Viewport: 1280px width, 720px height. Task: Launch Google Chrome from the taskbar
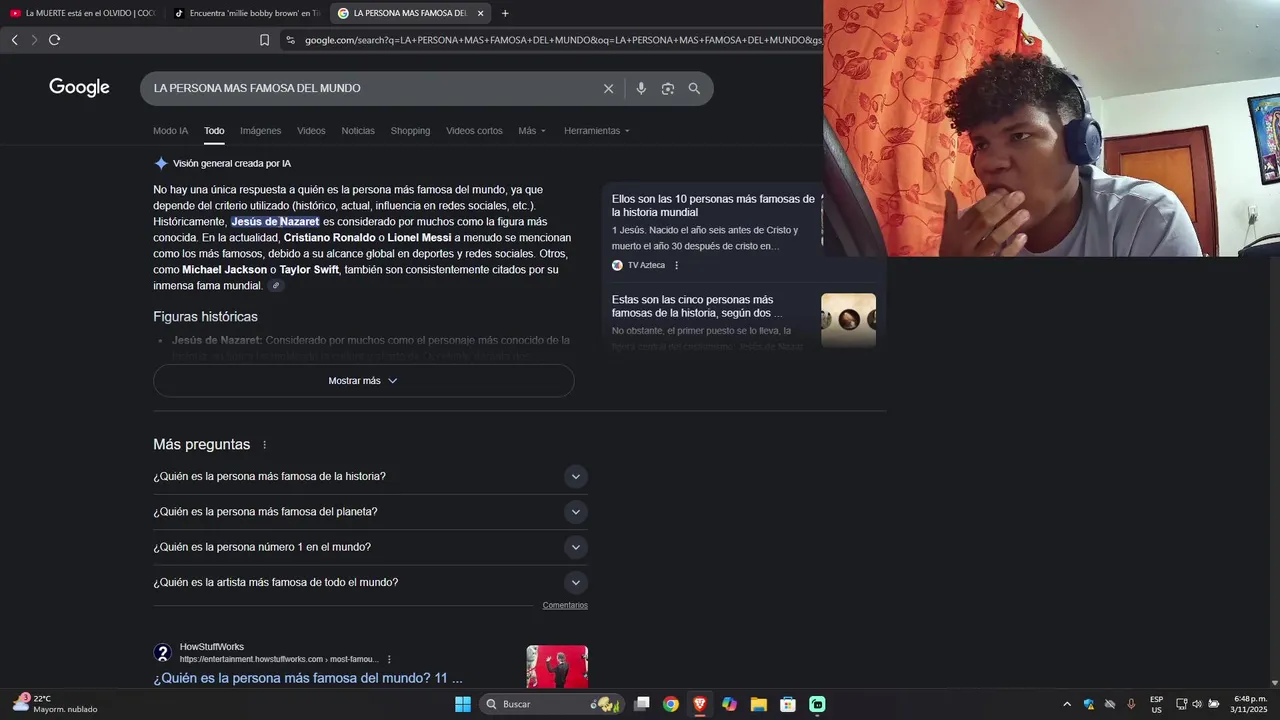point(671,704)
